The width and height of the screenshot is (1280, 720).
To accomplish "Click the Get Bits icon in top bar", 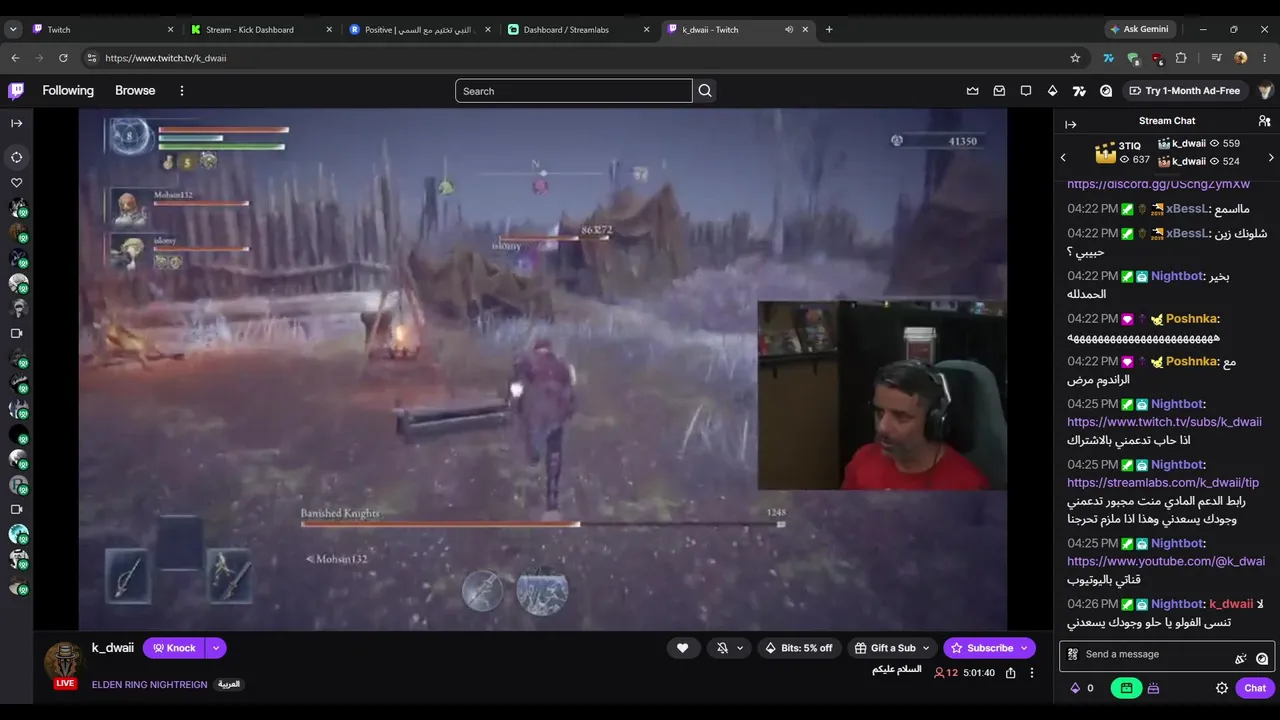I will pyautogui.click(x=1052, y=91).
